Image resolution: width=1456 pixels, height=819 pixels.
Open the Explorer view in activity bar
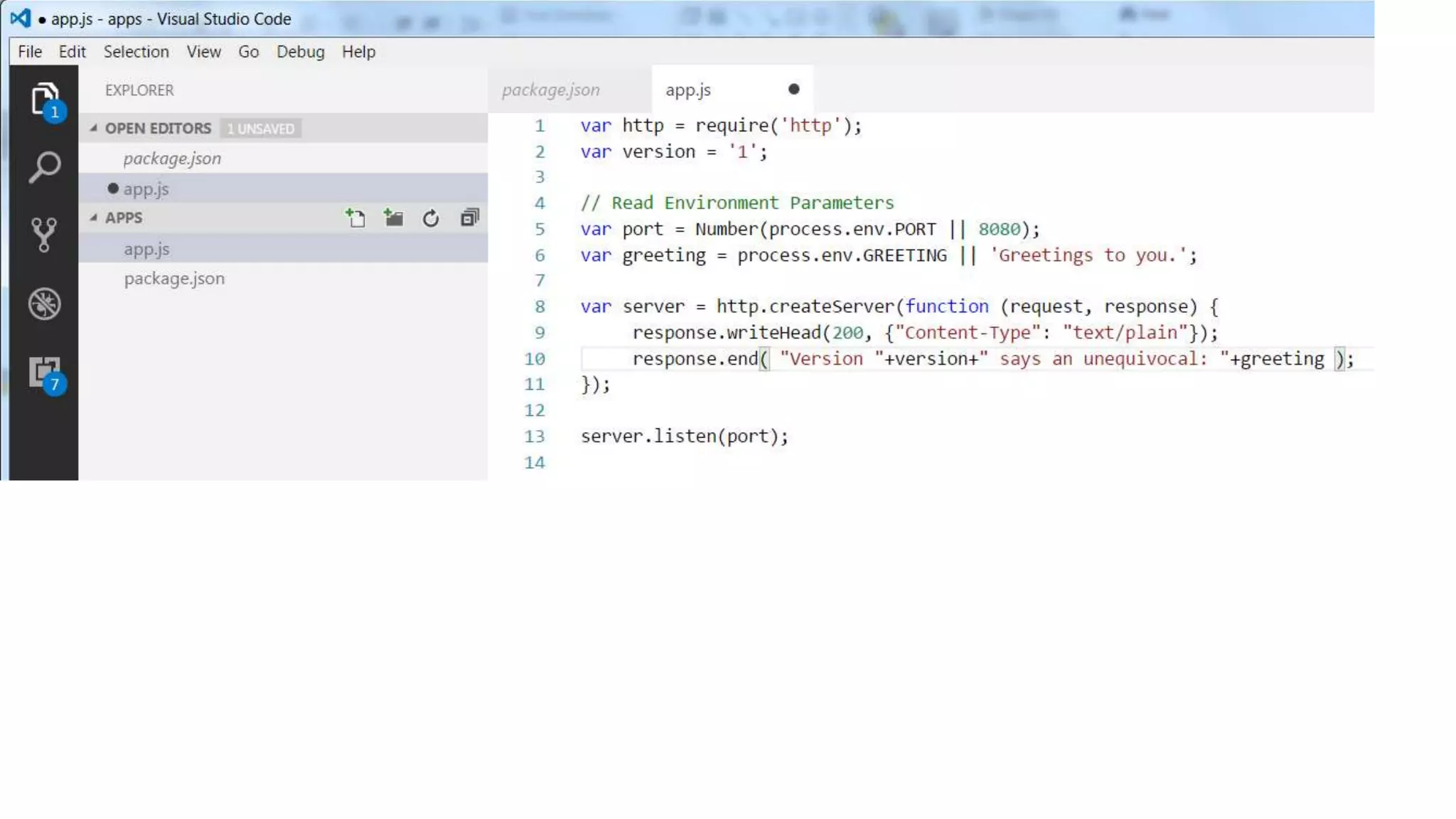tap(44, 98)
